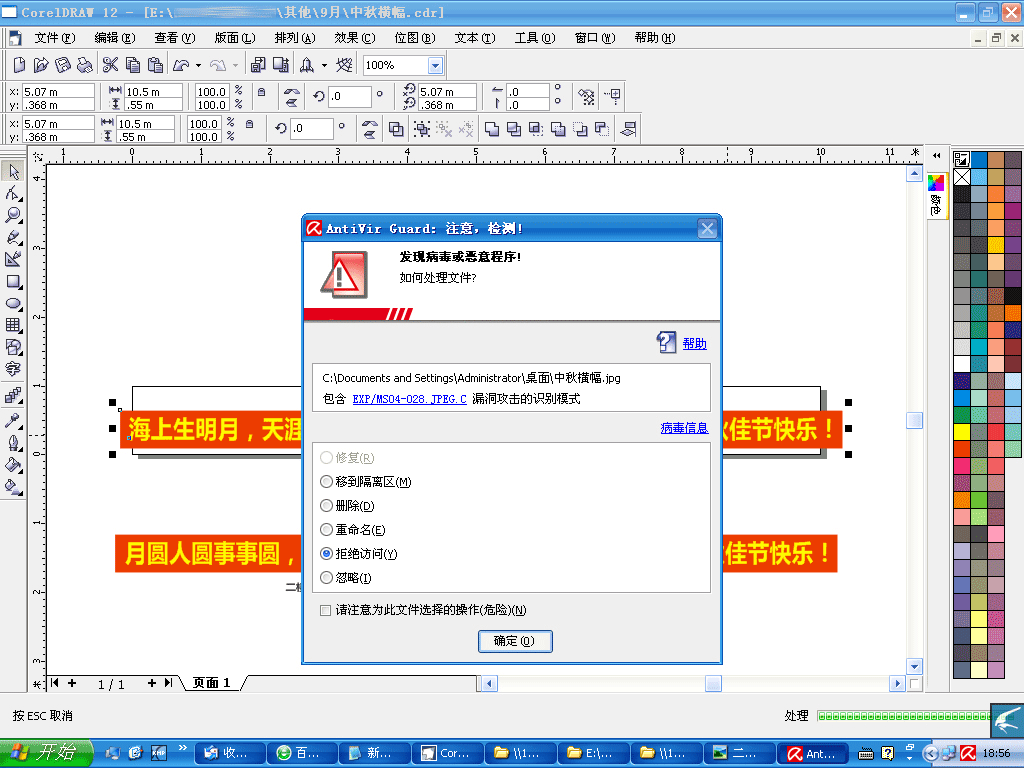
Task: Select the 忽略 radio option
Action: pos(327,577)
